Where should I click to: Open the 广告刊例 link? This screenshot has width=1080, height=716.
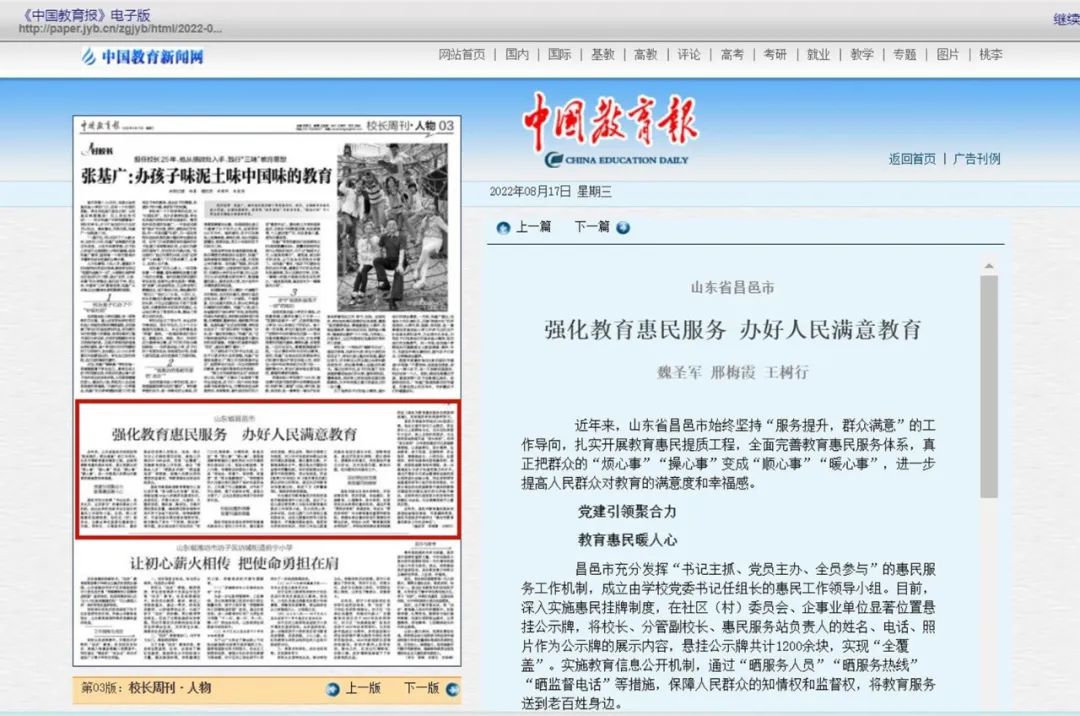coord(977,159)
